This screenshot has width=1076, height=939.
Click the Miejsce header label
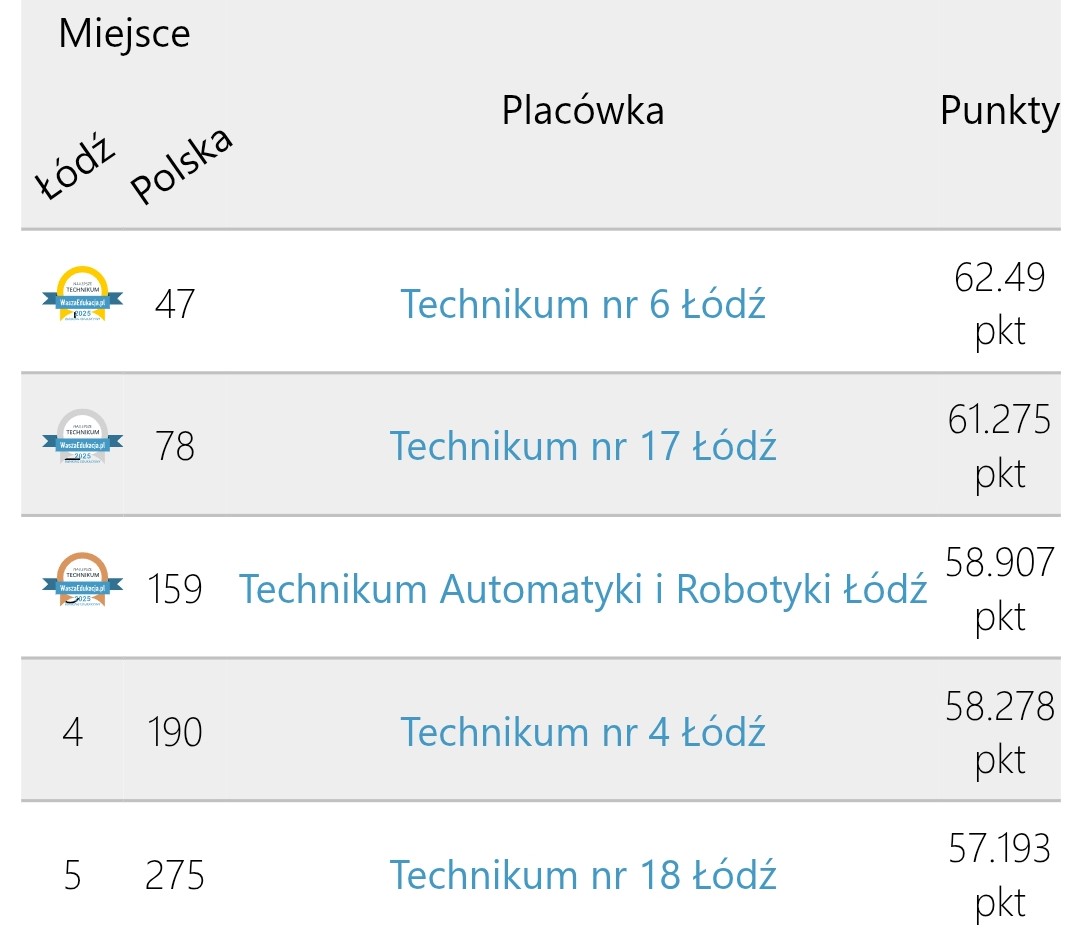[x=124, y=33]
